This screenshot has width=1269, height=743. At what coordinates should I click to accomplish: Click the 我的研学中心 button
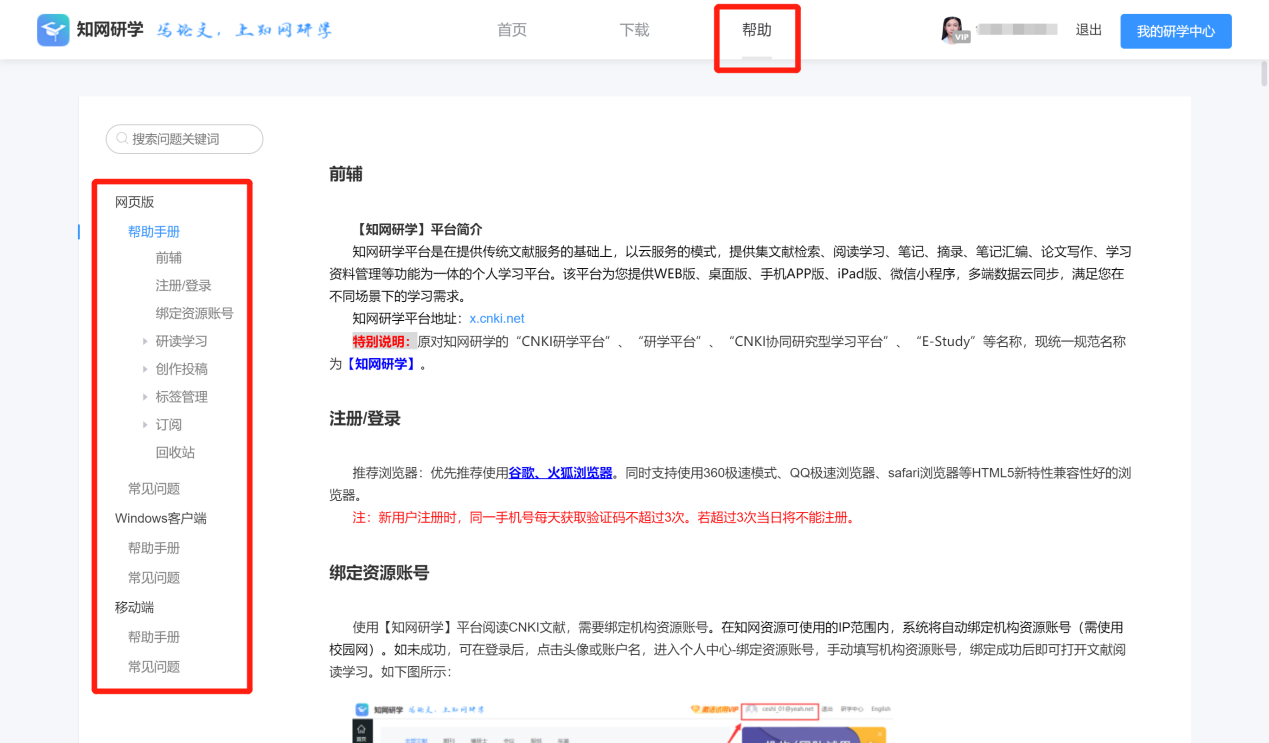[1176, 31]
